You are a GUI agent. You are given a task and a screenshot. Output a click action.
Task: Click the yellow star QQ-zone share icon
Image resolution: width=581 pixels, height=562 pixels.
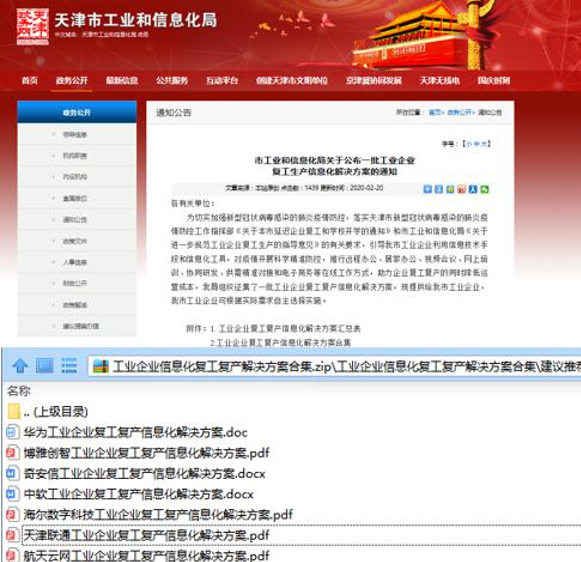[450, 189]
